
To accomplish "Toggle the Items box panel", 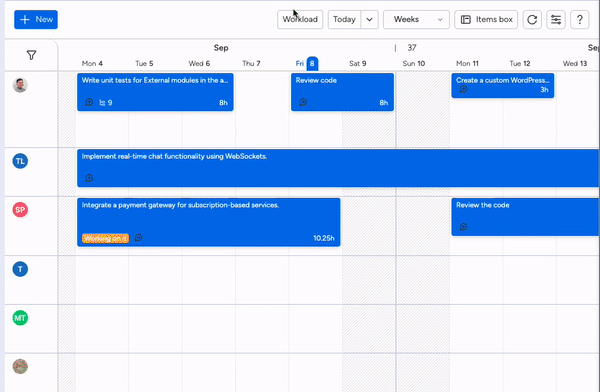I will [486, 20].
